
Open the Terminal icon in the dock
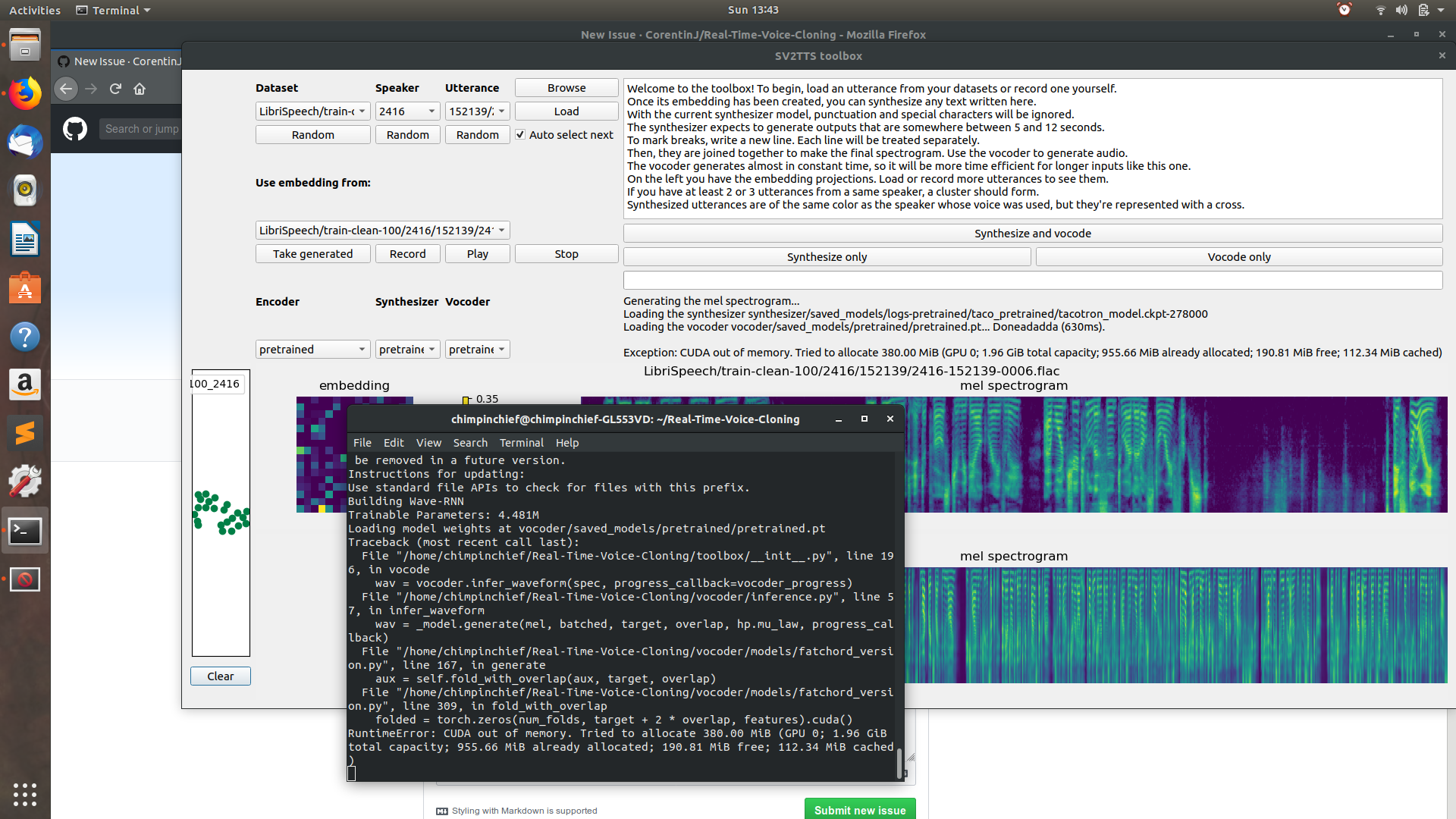tap(25, 530)
